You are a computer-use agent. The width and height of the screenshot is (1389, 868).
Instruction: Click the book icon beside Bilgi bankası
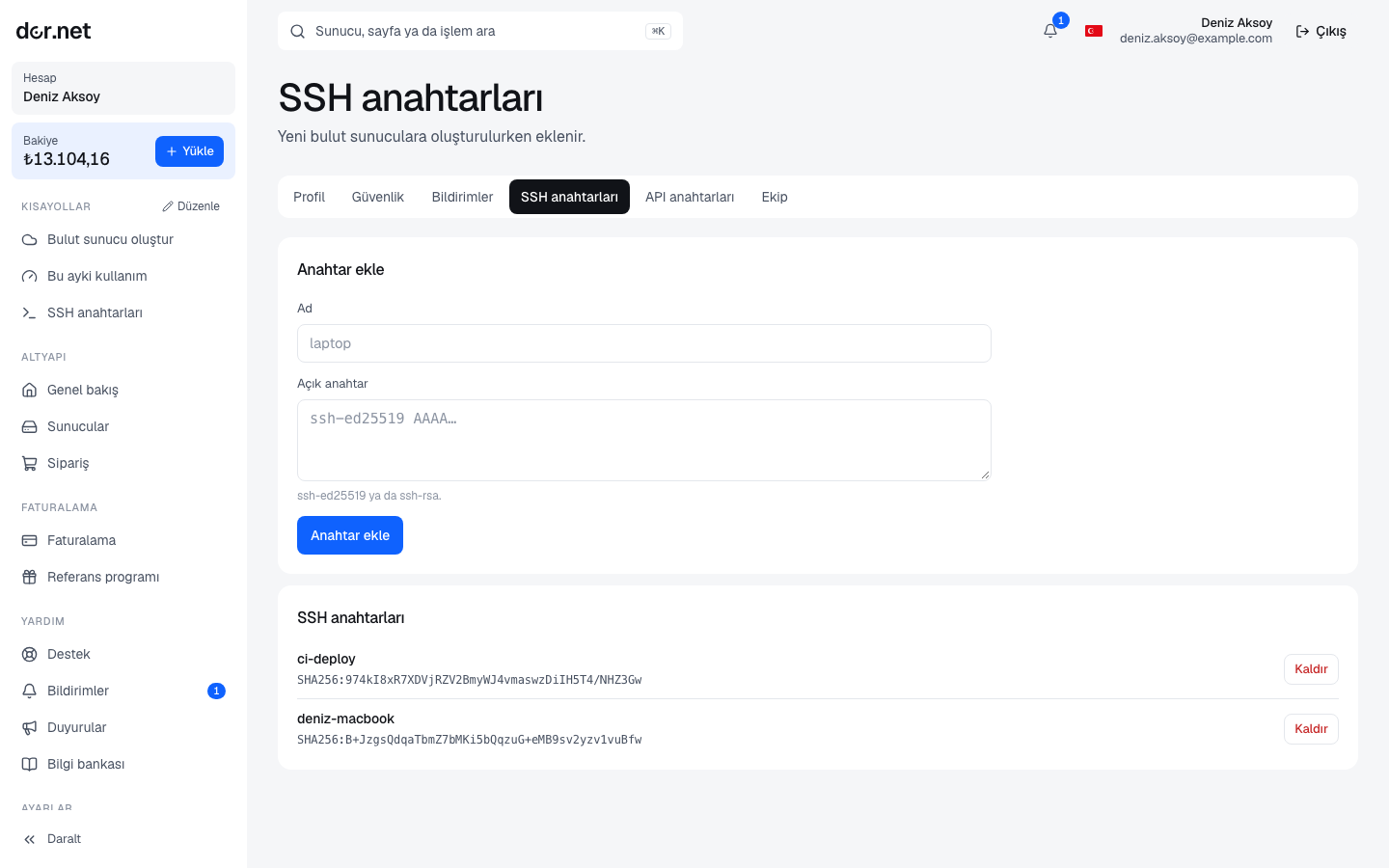click(x=30, y=764)
